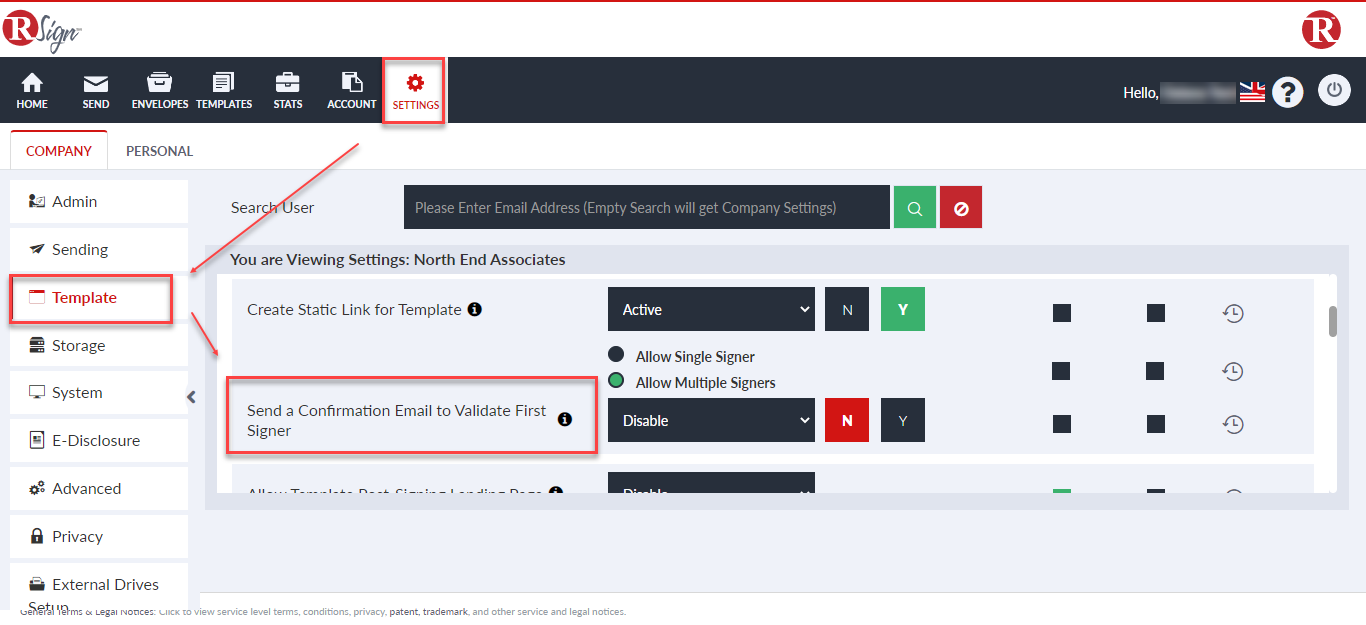This screenshot has width=1366, height=625.
Task: Open System settings in sidebar
Action: [99, 392]
